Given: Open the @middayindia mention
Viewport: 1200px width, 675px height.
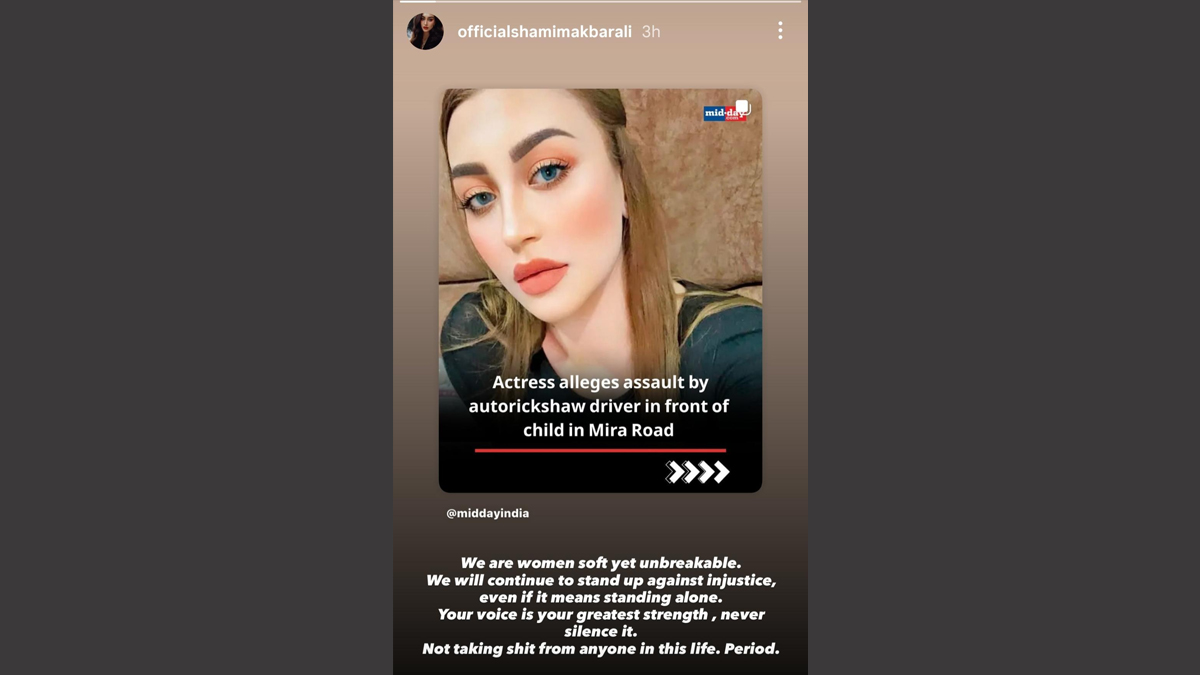Looking at the screenshot, I should [488, 513].
